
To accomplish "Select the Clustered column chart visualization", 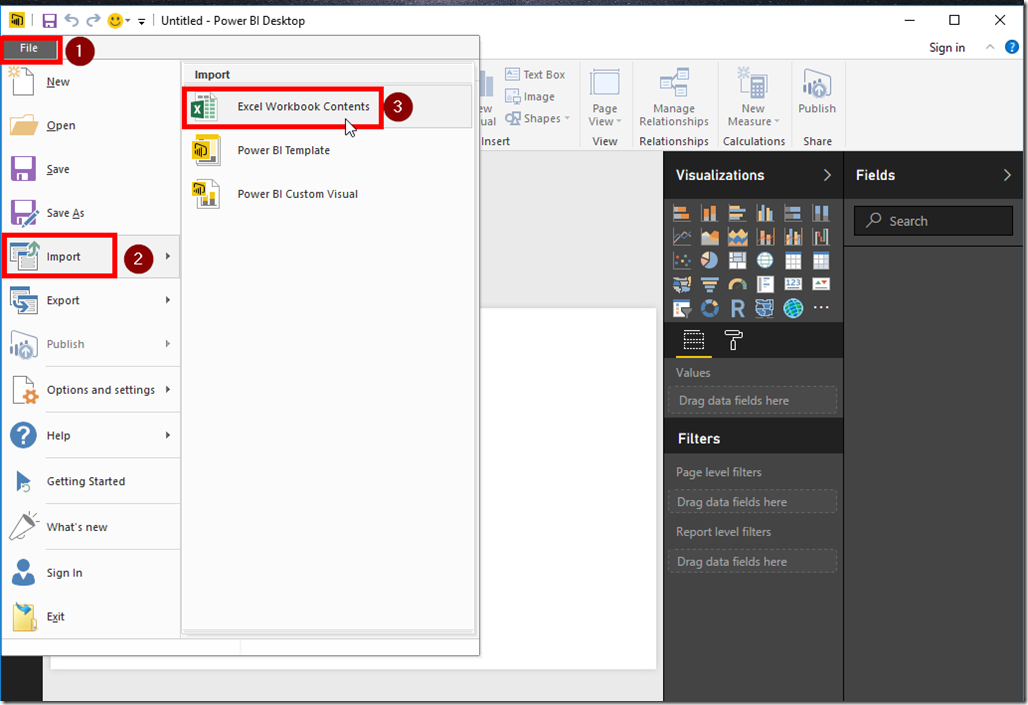I will point(765,213).
